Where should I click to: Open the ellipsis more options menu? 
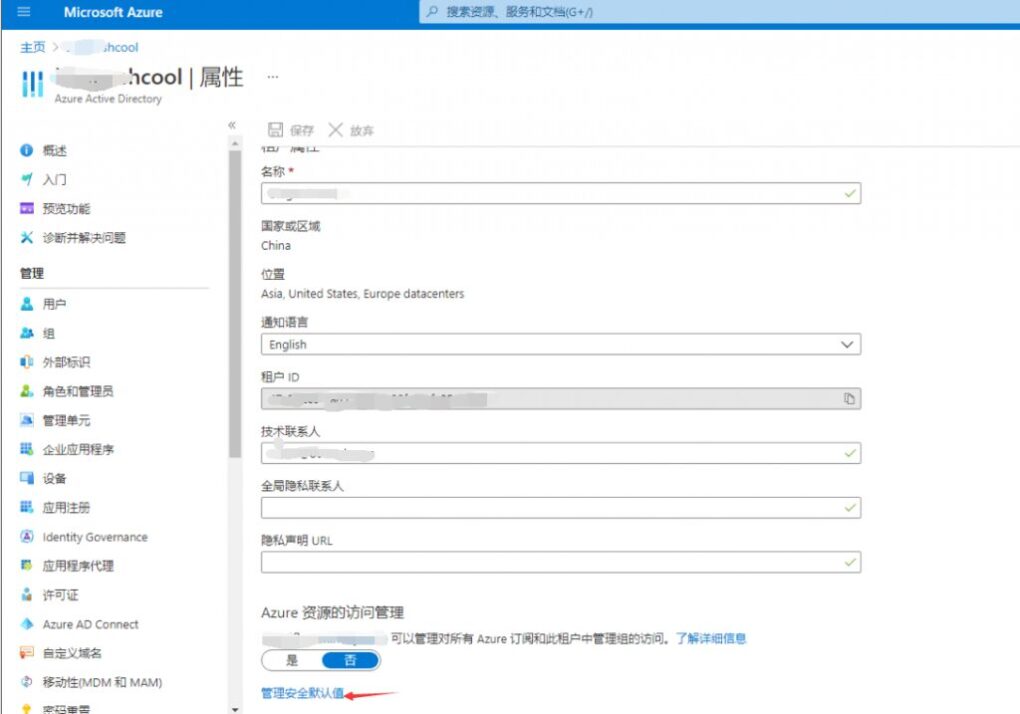click(273, 77)
